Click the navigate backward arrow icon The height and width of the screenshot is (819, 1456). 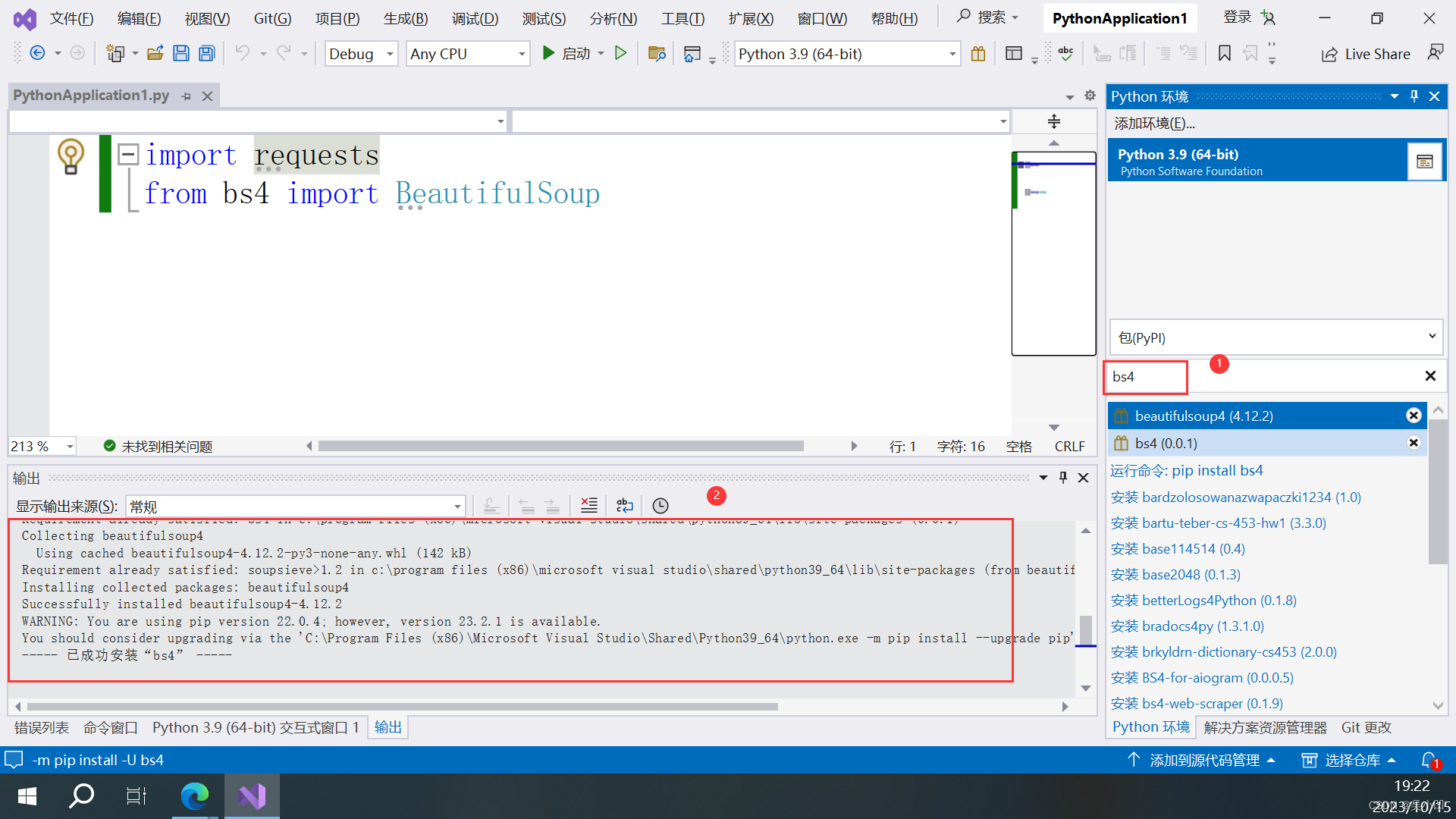(x=36, y=53)
